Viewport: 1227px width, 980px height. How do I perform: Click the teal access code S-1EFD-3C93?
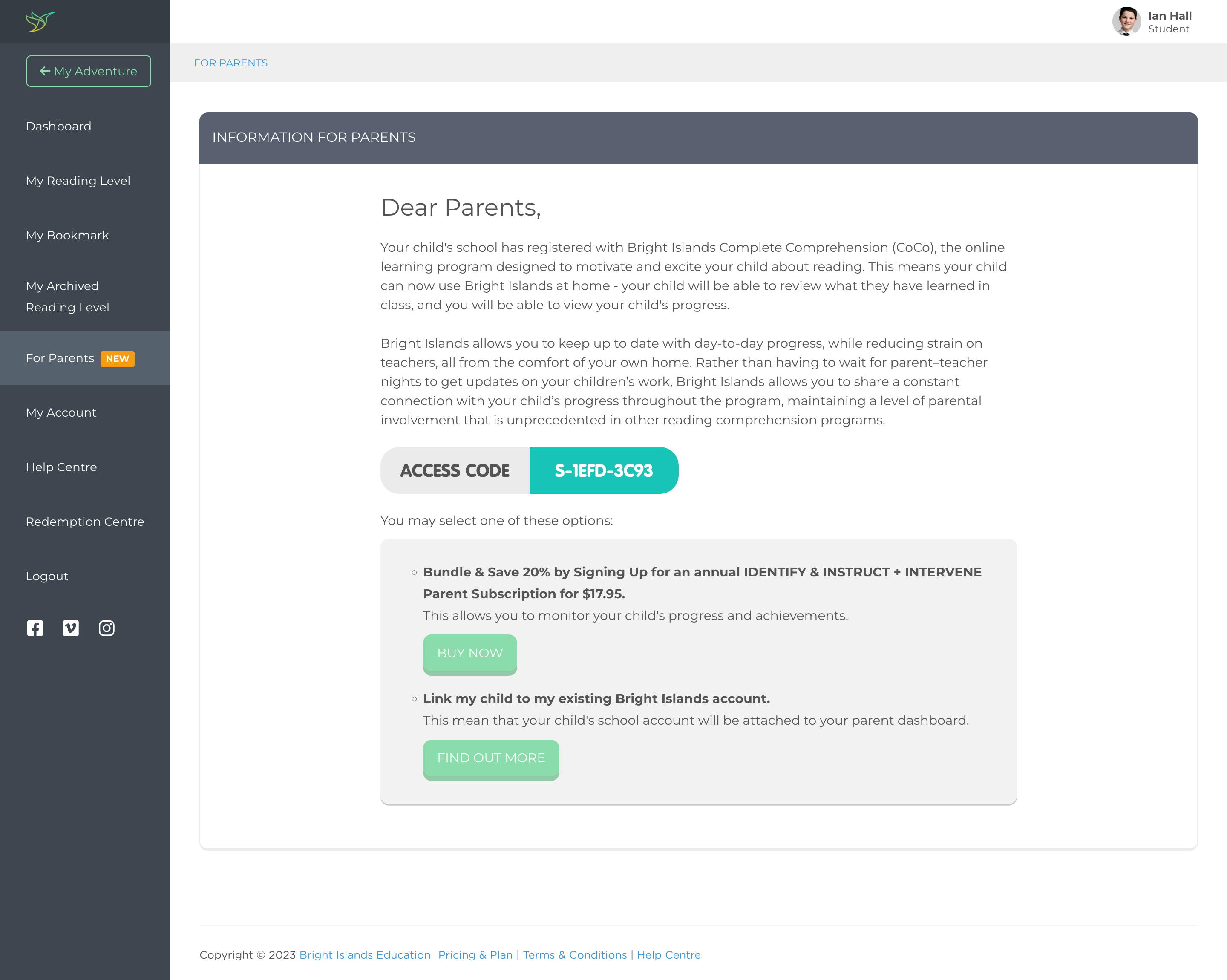(604, 471)
